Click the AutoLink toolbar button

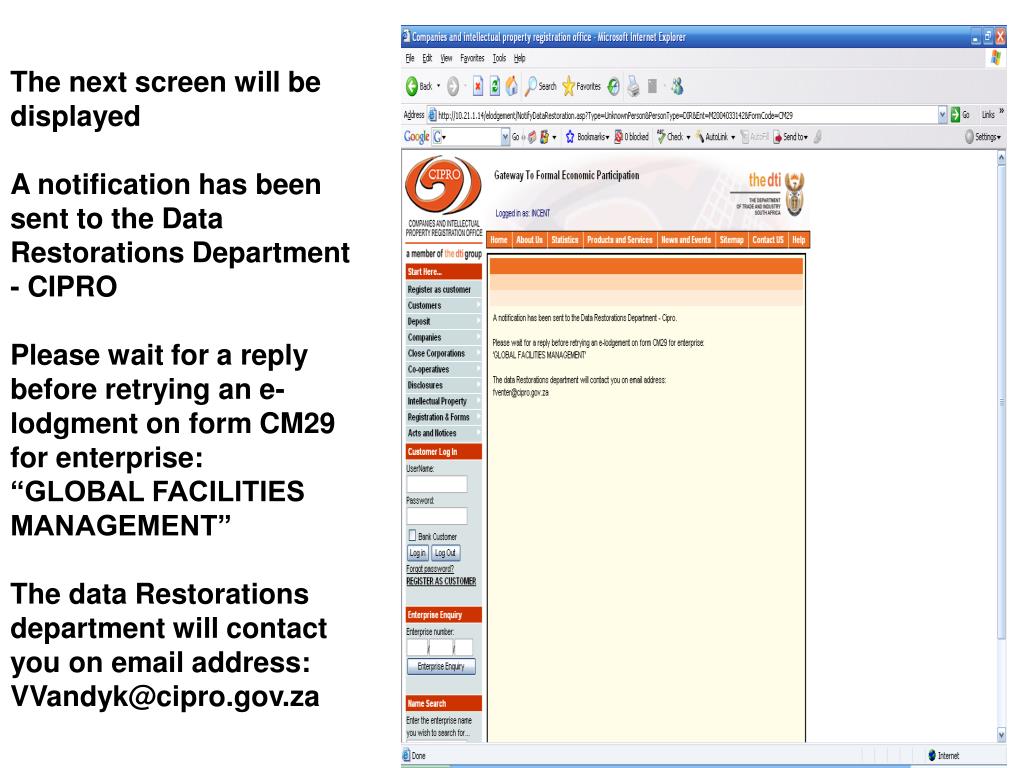pyautogui.click(x=715, y=136)
